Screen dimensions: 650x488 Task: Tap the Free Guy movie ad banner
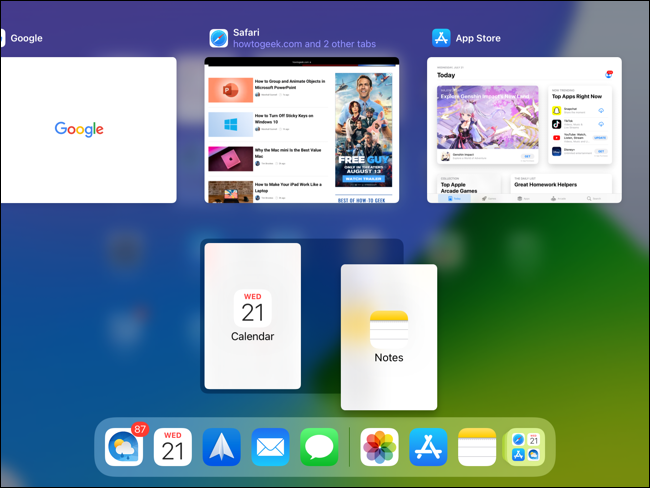(364, 130)
